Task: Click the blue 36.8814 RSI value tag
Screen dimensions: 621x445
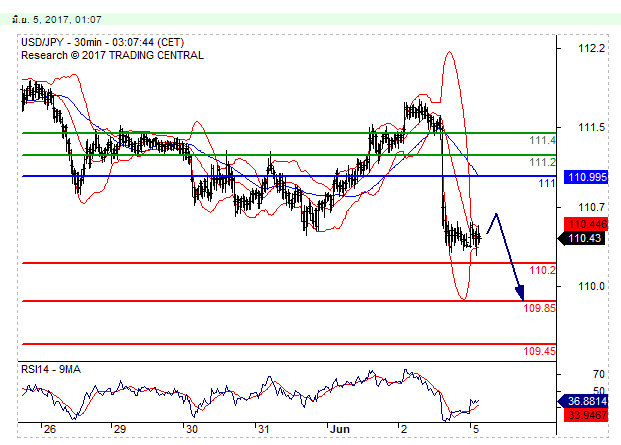Action: pos(585,401)
